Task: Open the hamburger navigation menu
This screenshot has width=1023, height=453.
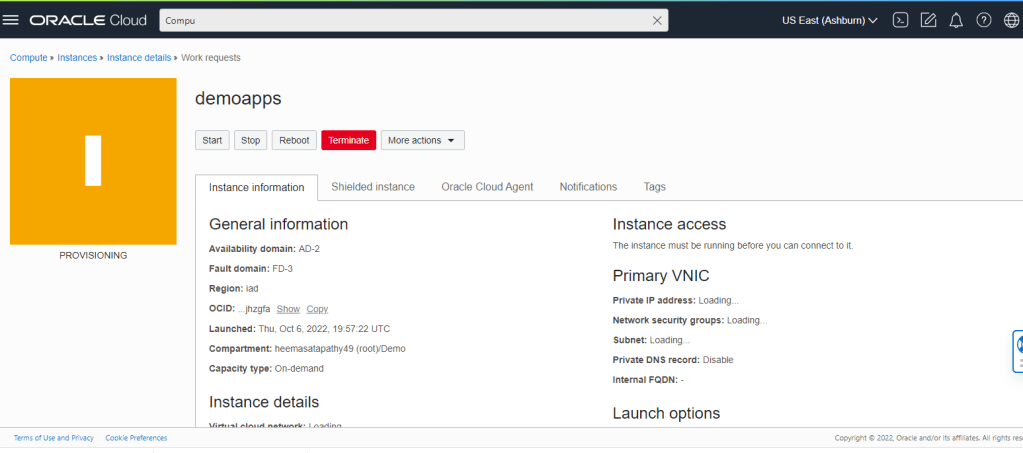Action: tap(12, 20)
